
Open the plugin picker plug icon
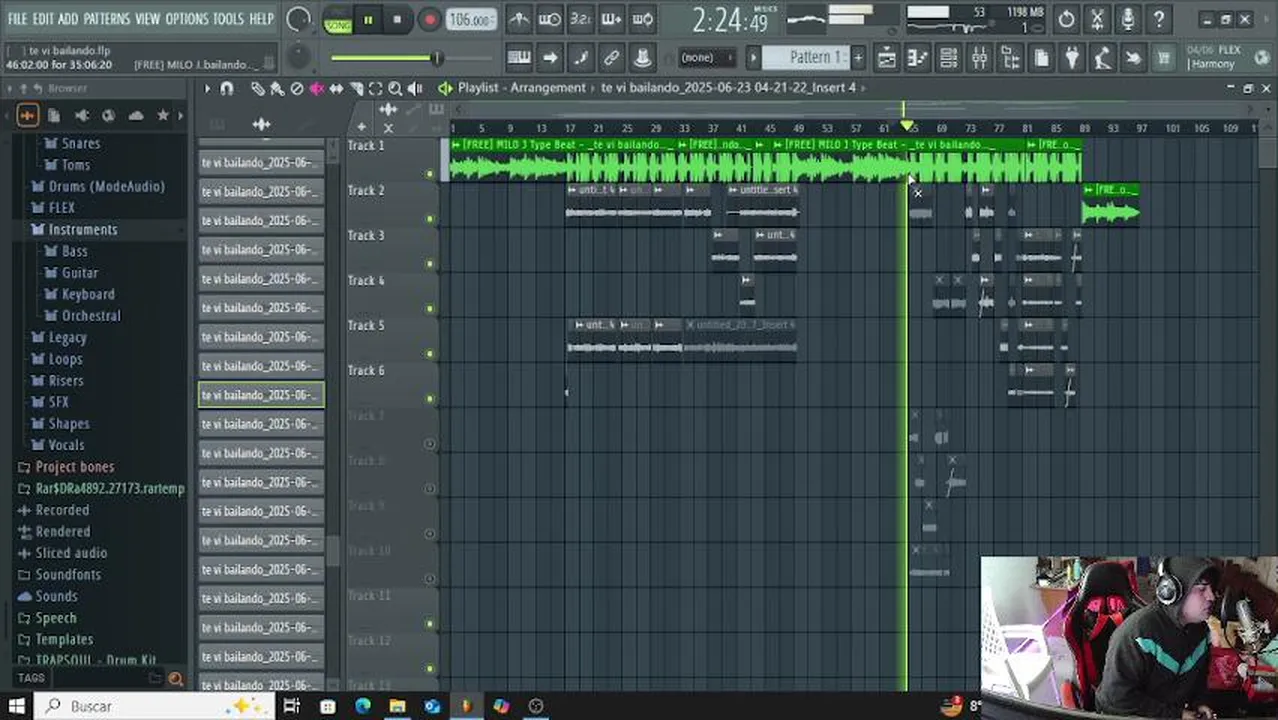point(1071,58)
